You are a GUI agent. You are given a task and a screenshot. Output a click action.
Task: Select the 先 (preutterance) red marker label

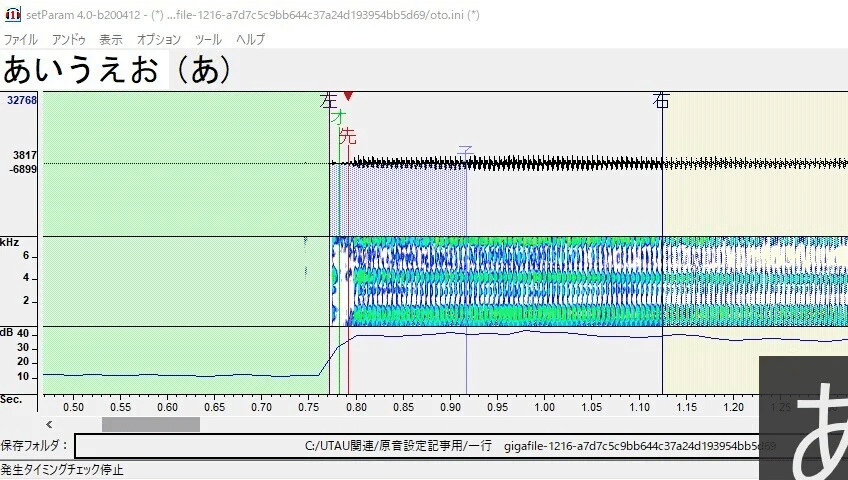point(348,136)
